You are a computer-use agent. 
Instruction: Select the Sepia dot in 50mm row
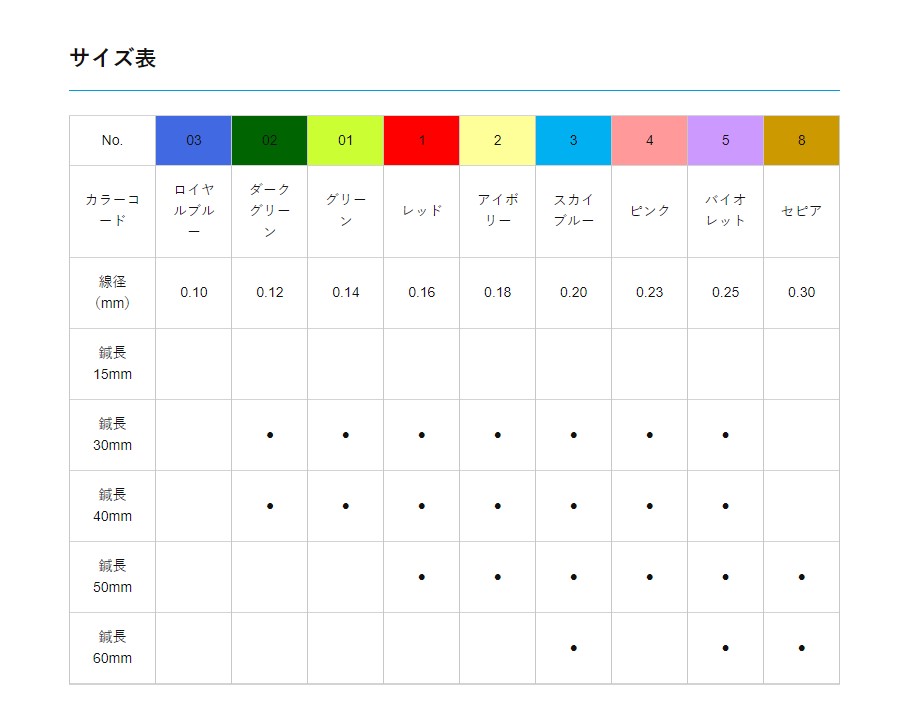[x=801, y=577]
